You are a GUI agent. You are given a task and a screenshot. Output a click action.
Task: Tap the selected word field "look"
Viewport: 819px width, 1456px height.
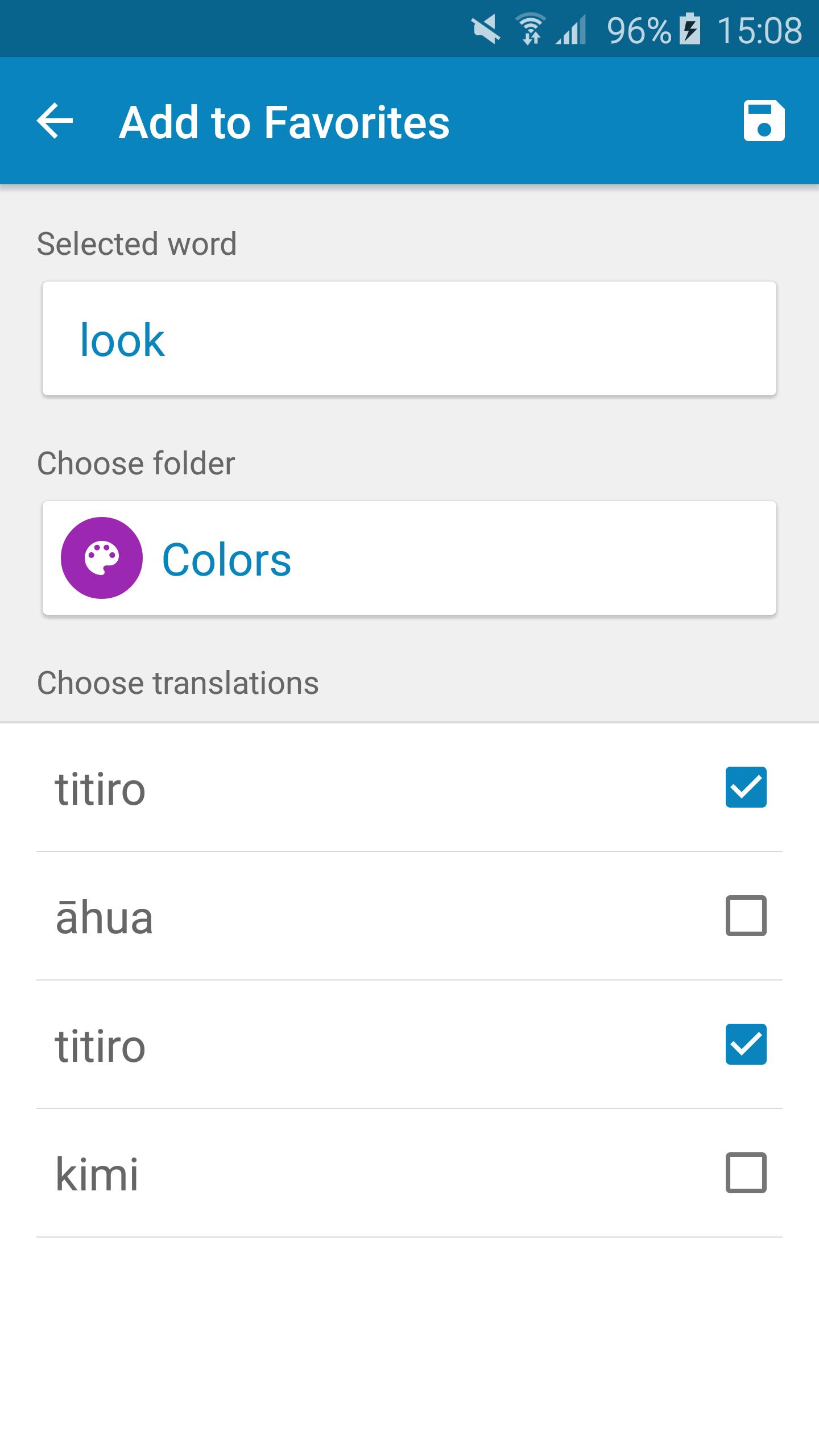coord(409,338)
